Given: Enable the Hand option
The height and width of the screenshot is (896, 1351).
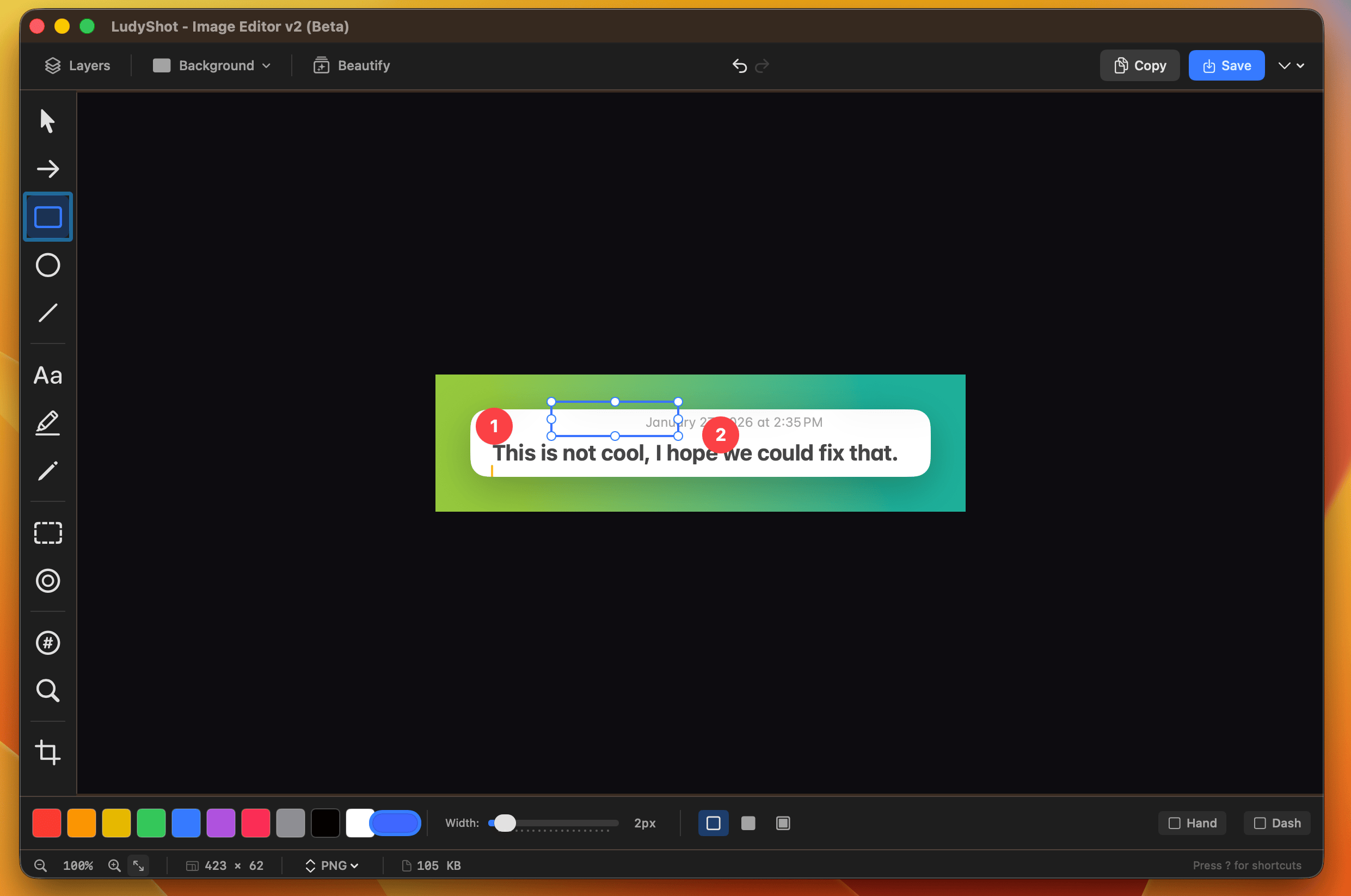Looking at the screenshot, I should pyautogui.click(x=1192, y=823).
